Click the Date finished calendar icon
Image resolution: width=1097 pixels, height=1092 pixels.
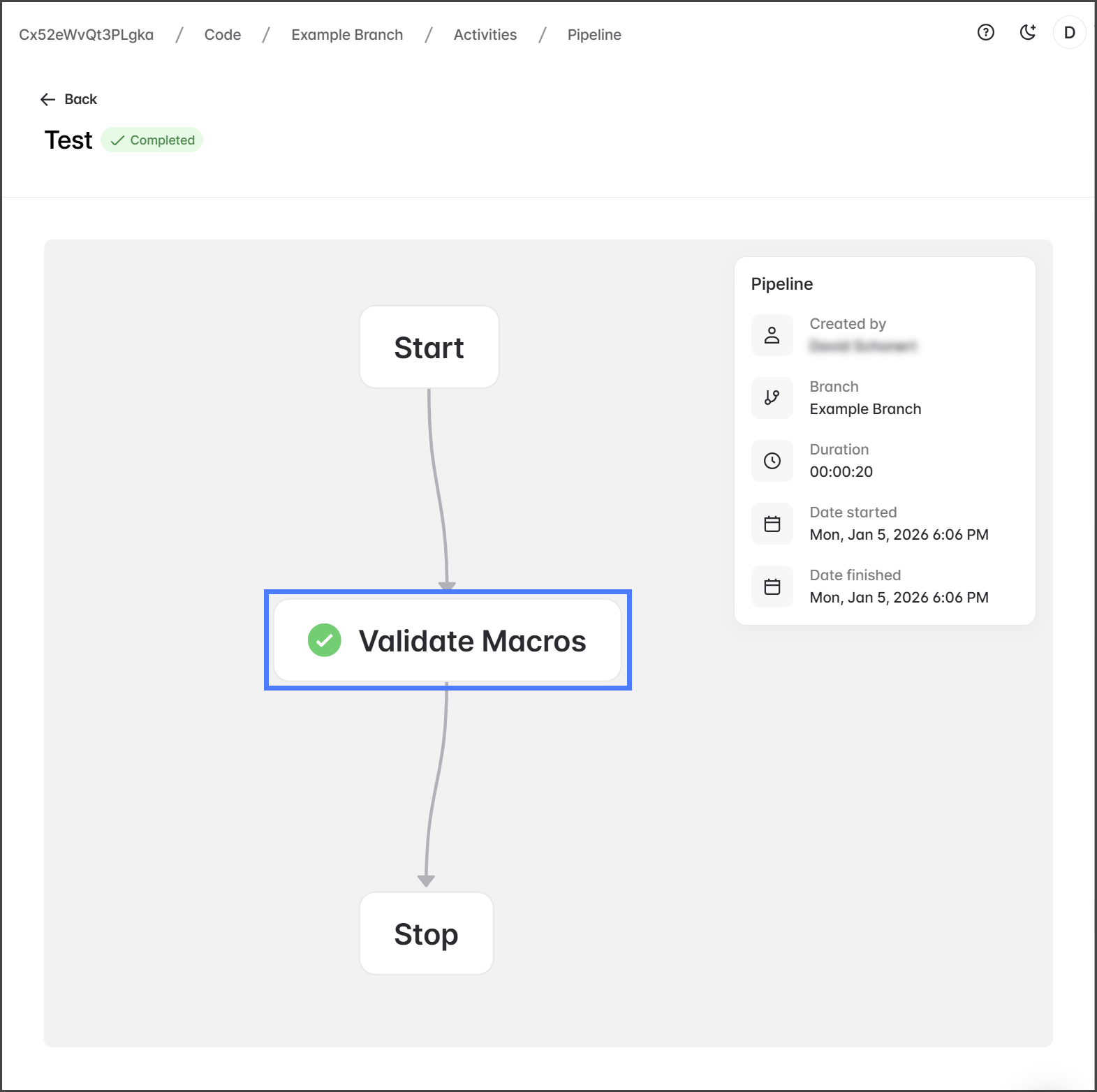click(x=772, y=586)
